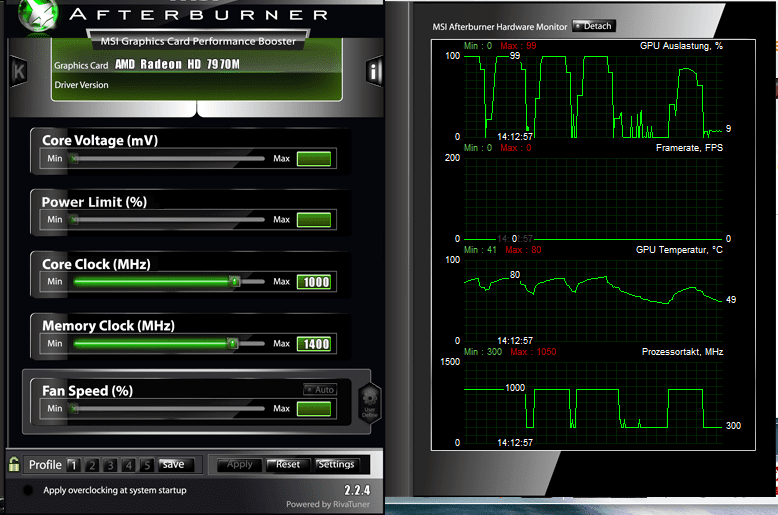Click the MSI Graphics Card Performance Booster banner
The width and height of the screenshot is (778, 515).
point(198,41)
